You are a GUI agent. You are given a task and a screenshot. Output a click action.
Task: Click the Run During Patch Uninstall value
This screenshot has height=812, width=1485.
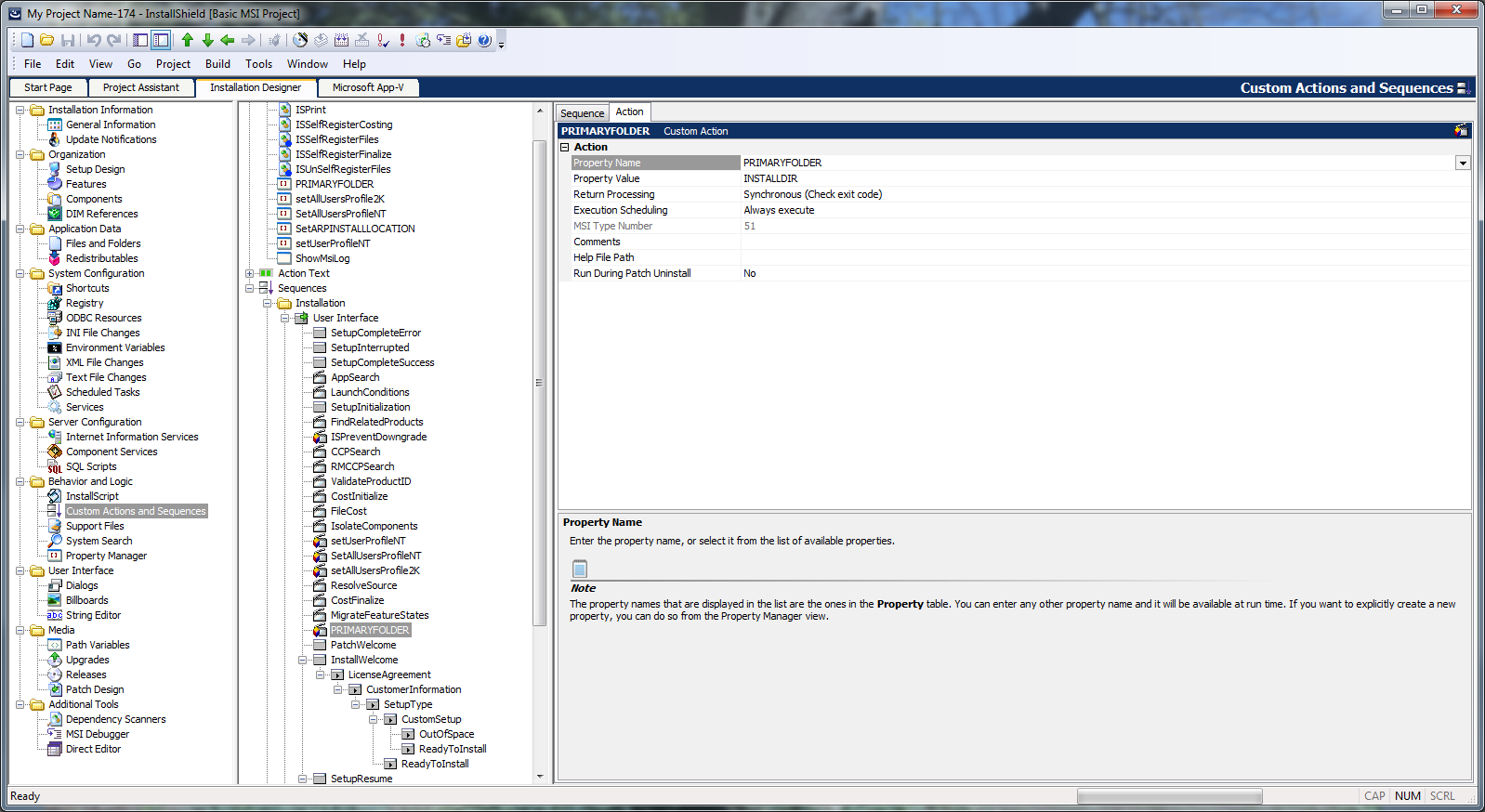coord(1106,273)
